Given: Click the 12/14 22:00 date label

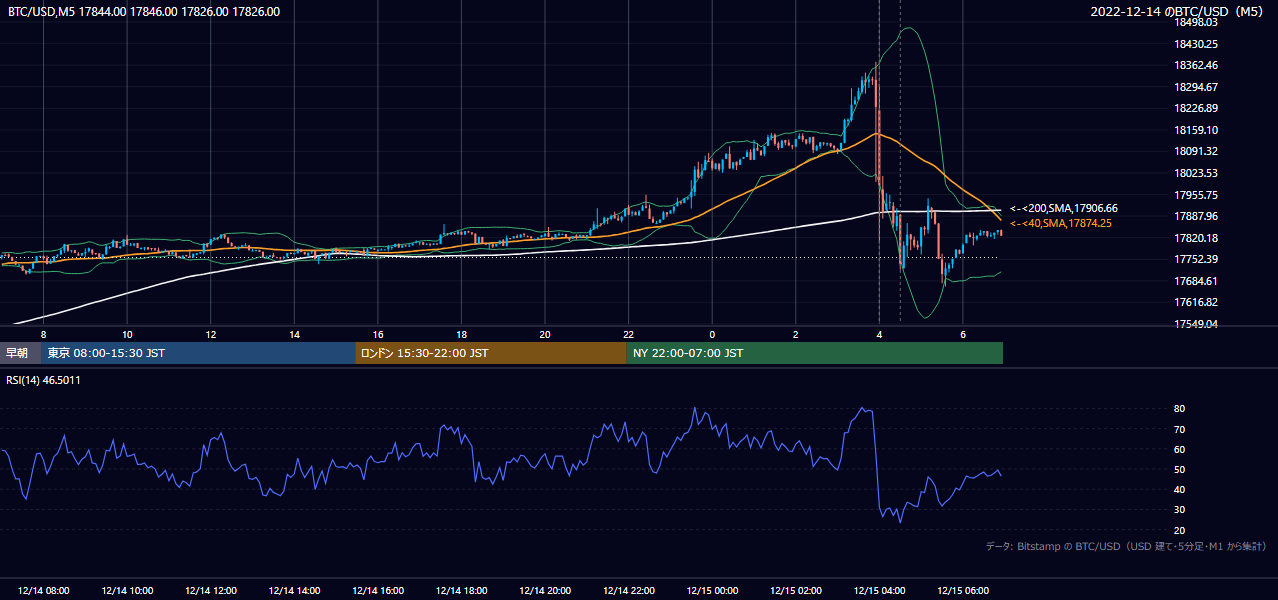Looking at the screenshot, I should point(628,591).
